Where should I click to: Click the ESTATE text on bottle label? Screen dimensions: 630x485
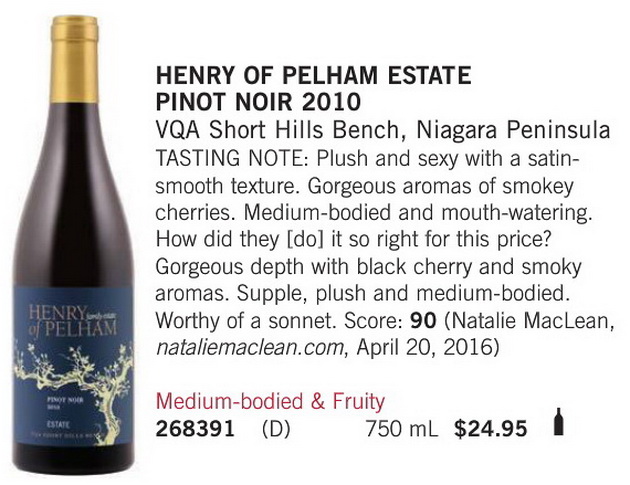coord(59,424)
